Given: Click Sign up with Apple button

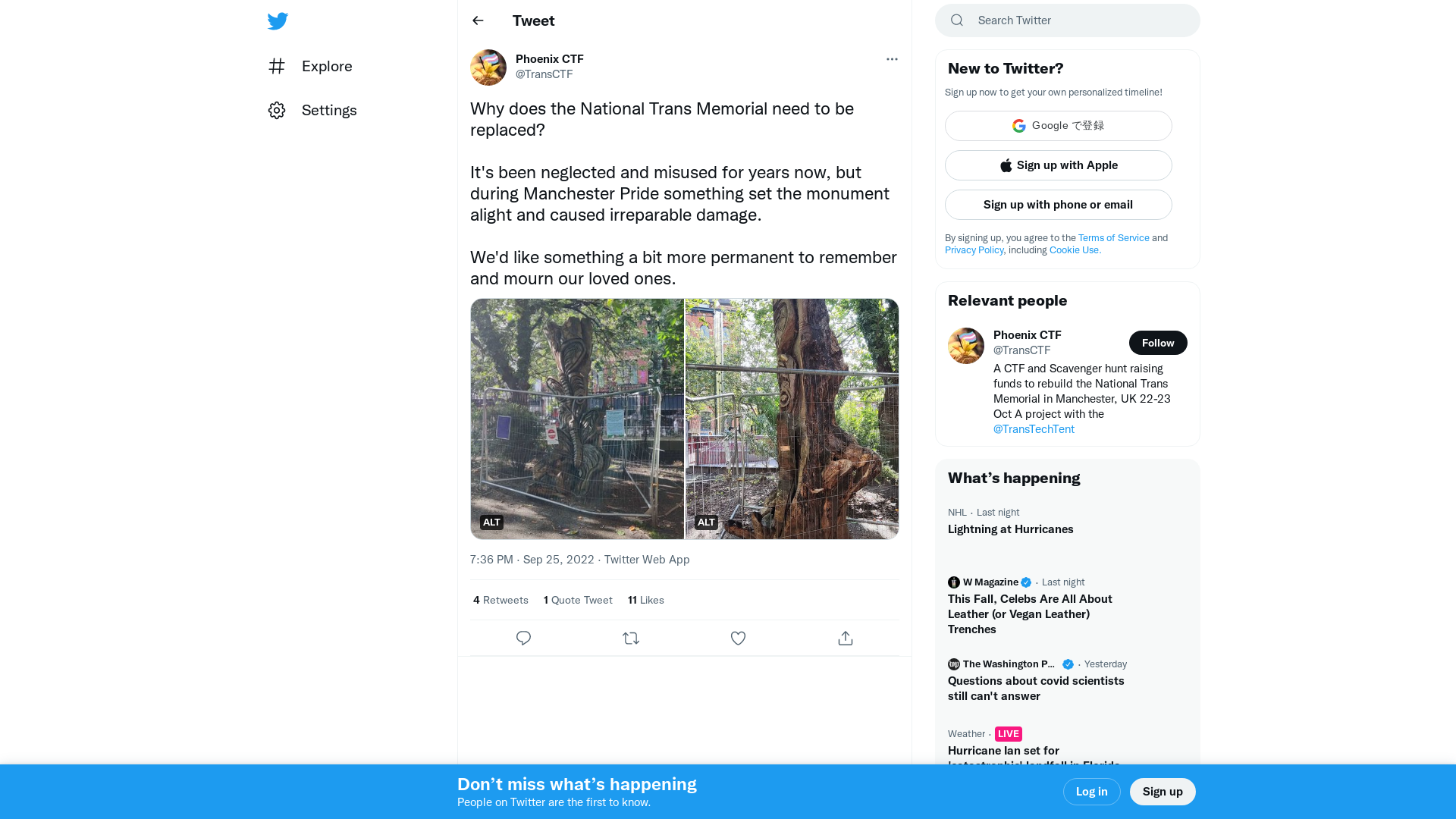Looking at the screenshot, I should [x=1058, y=165].
